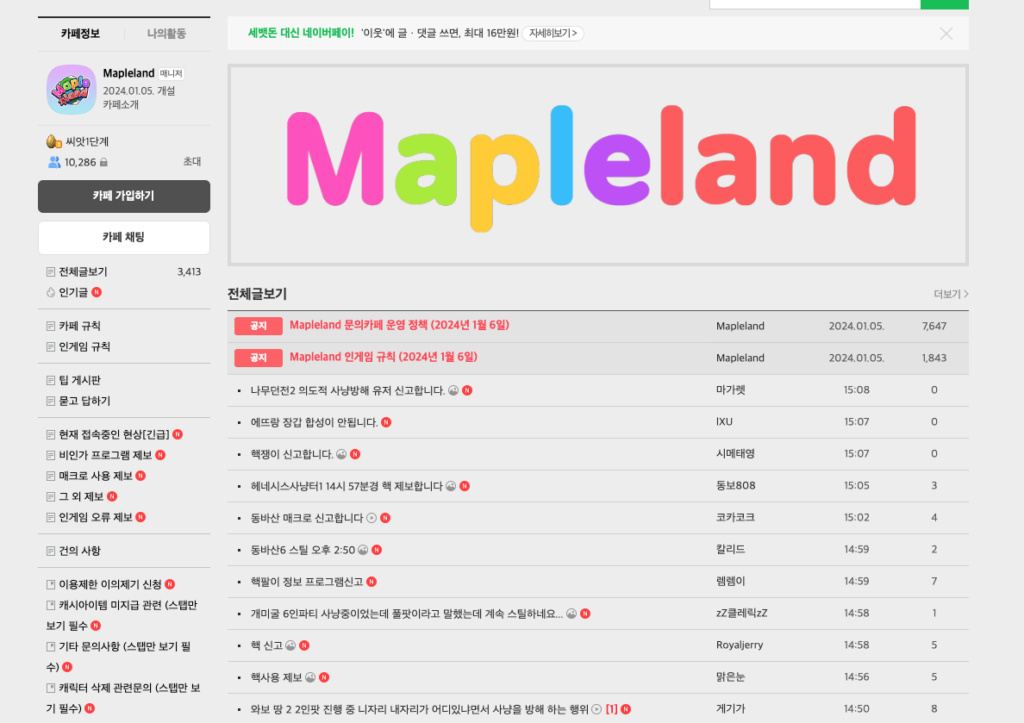Open post 핵팔이 정보 프로그램신고
This screenshot has height=723, width=1024.
tap(307, 582)
